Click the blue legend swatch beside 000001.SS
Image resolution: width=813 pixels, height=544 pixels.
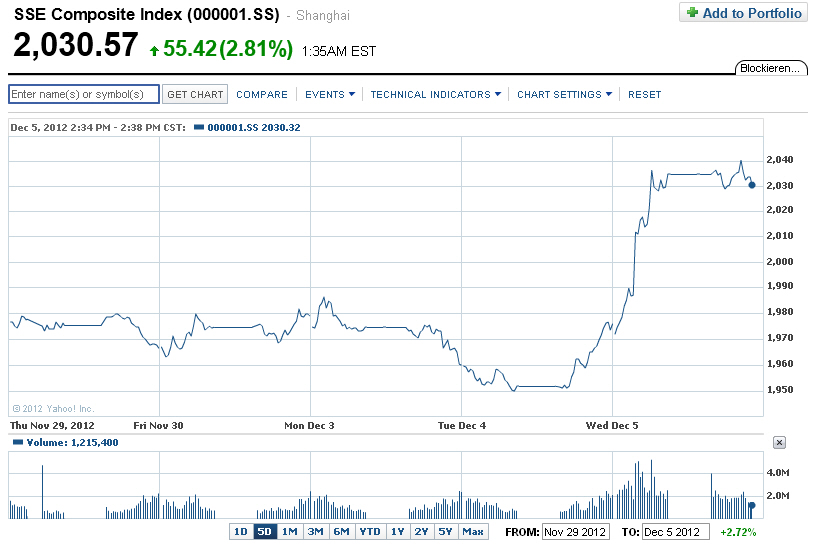[199, 127]
